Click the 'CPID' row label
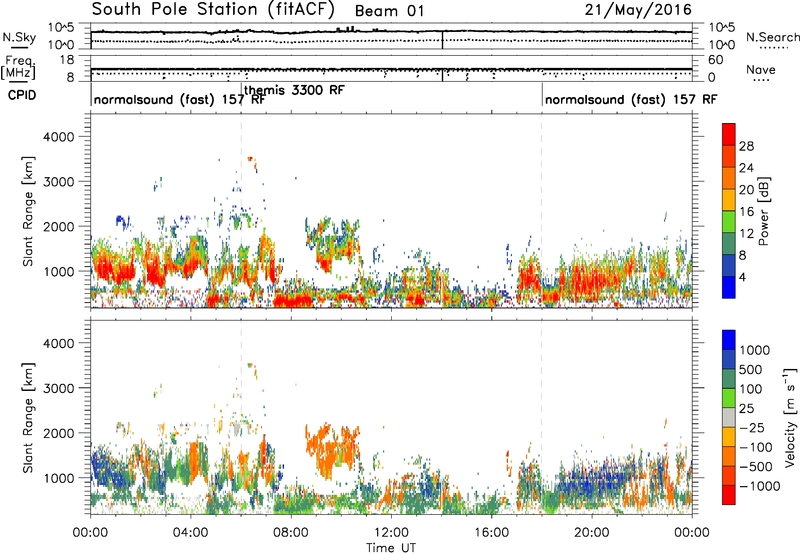 pos(22,95)
